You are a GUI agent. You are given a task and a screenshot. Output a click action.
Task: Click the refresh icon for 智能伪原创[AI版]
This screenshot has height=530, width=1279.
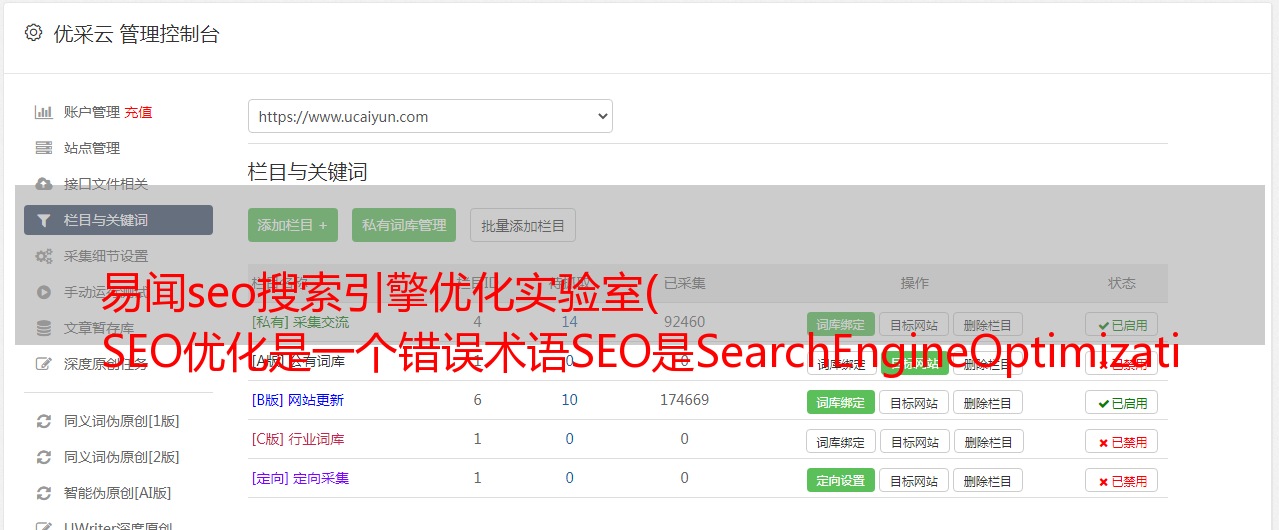(44, 493)
